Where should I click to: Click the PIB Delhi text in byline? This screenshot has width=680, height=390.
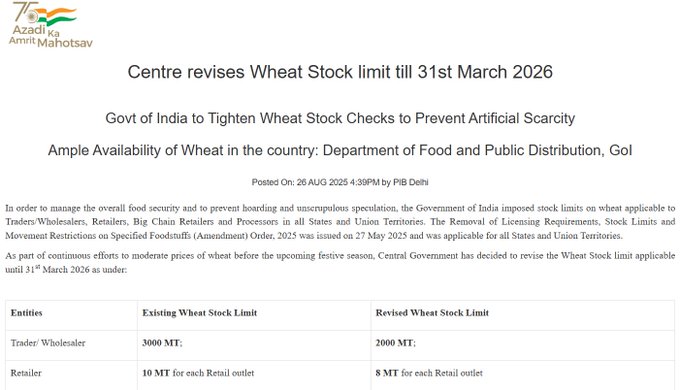click(411, 182)
